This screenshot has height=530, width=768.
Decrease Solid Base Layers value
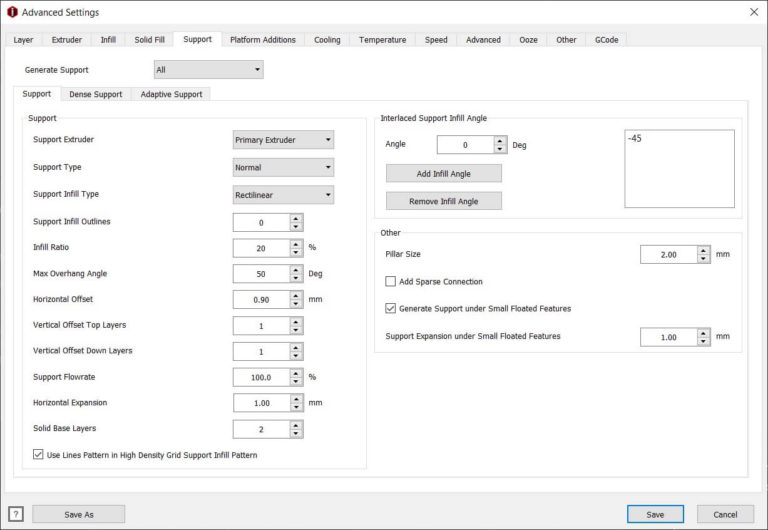click(296, 433)
